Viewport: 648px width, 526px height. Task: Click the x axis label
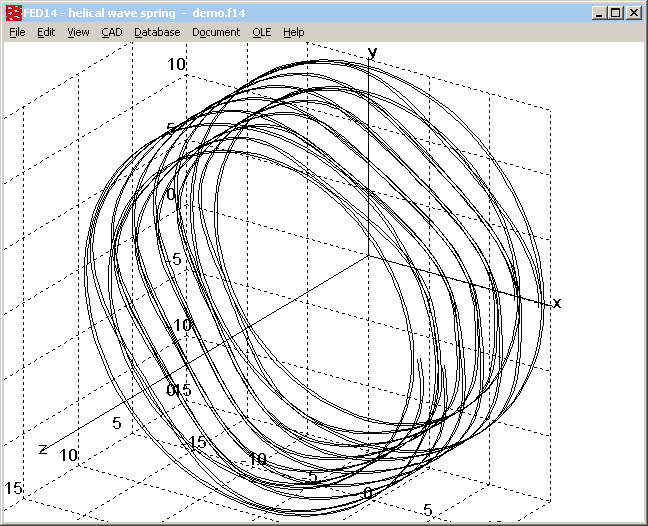coord(557,302)
